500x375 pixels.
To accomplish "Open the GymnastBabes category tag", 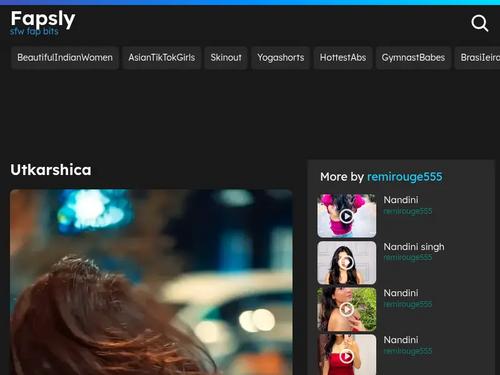I will 413,58.
